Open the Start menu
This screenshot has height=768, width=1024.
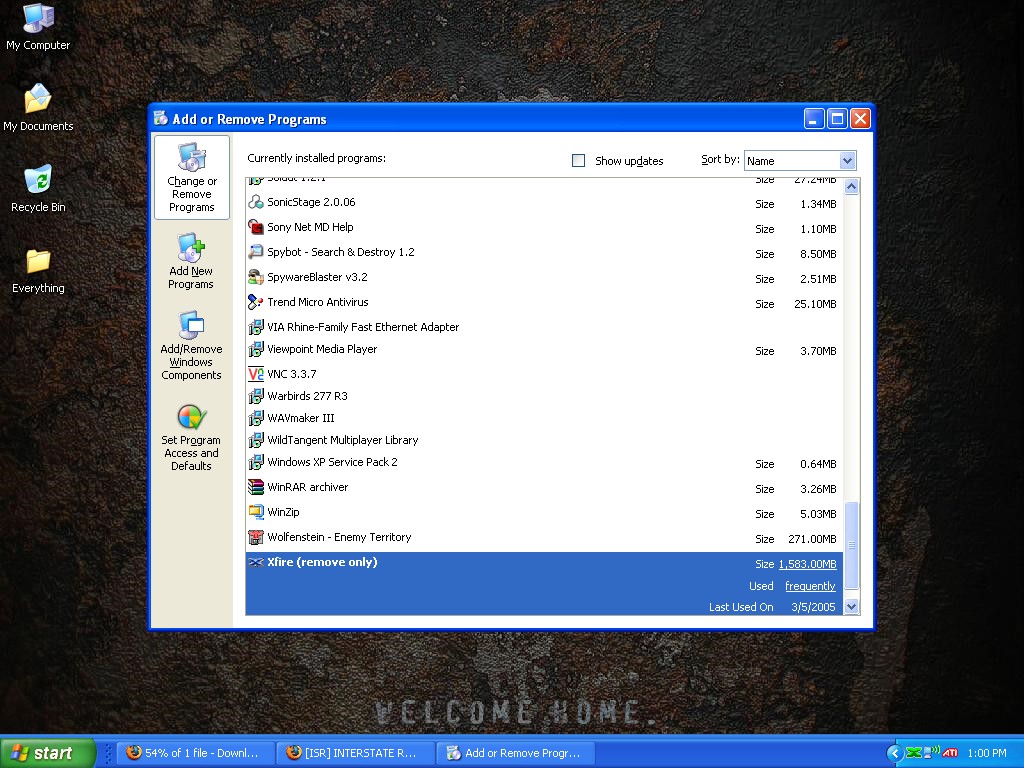point(48,753)
